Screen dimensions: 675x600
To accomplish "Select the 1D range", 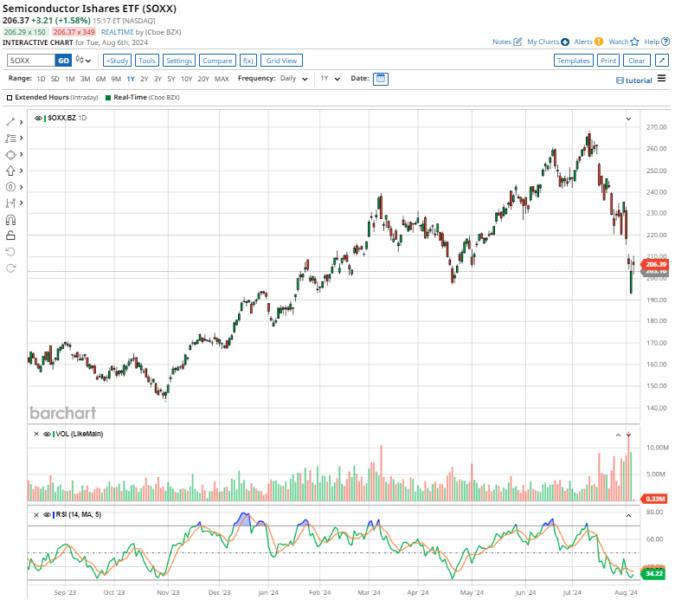I will (41, 79).
